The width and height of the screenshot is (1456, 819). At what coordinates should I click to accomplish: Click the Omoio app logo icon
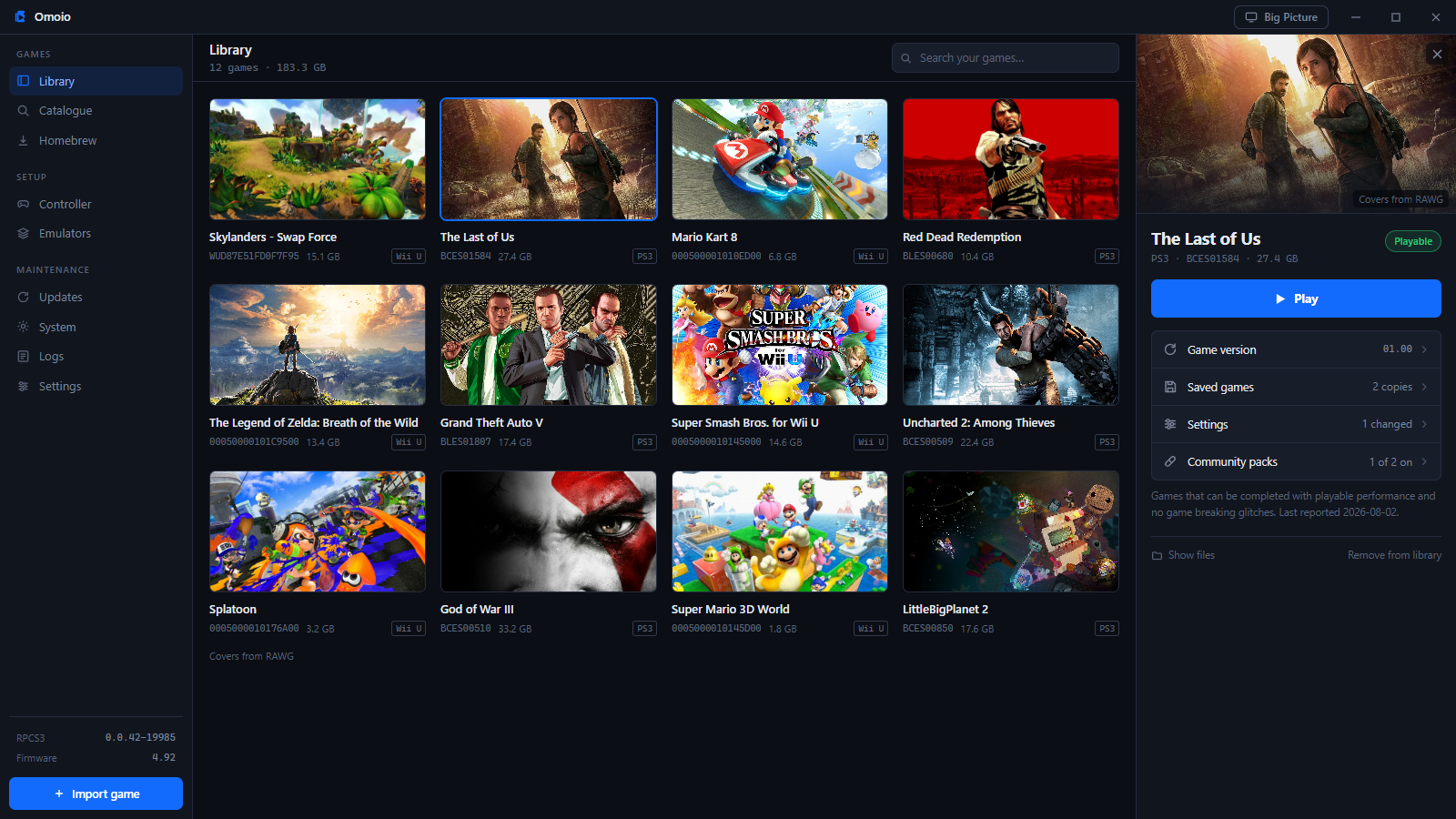point(20,16)
